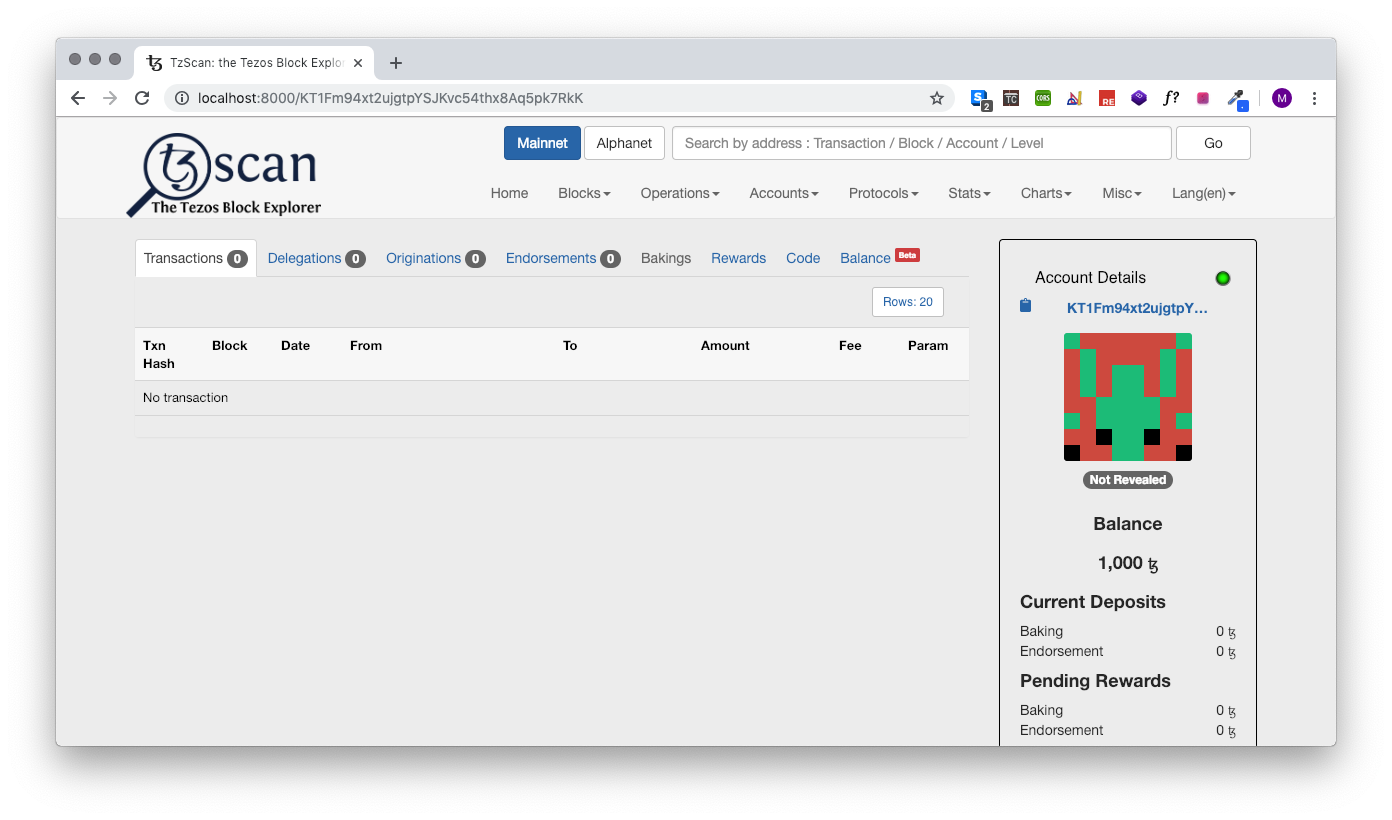Switch to the Bakings tab
This screenshot has height=820, width=1392.
point(666,258)
